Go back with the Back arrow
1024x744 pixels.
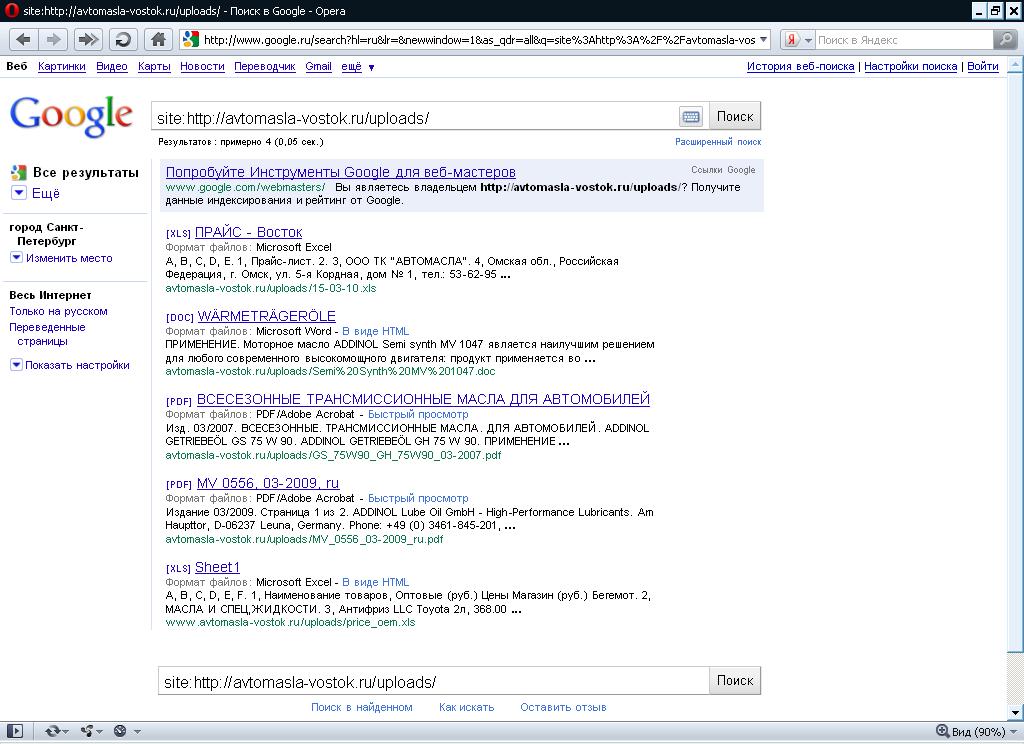24,40
